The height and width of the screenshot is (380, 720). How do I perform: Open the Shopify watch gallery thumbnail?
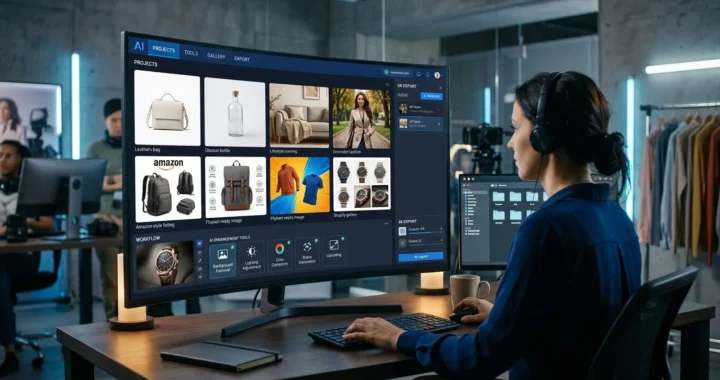pyautogui.click(x=362, y=184)
